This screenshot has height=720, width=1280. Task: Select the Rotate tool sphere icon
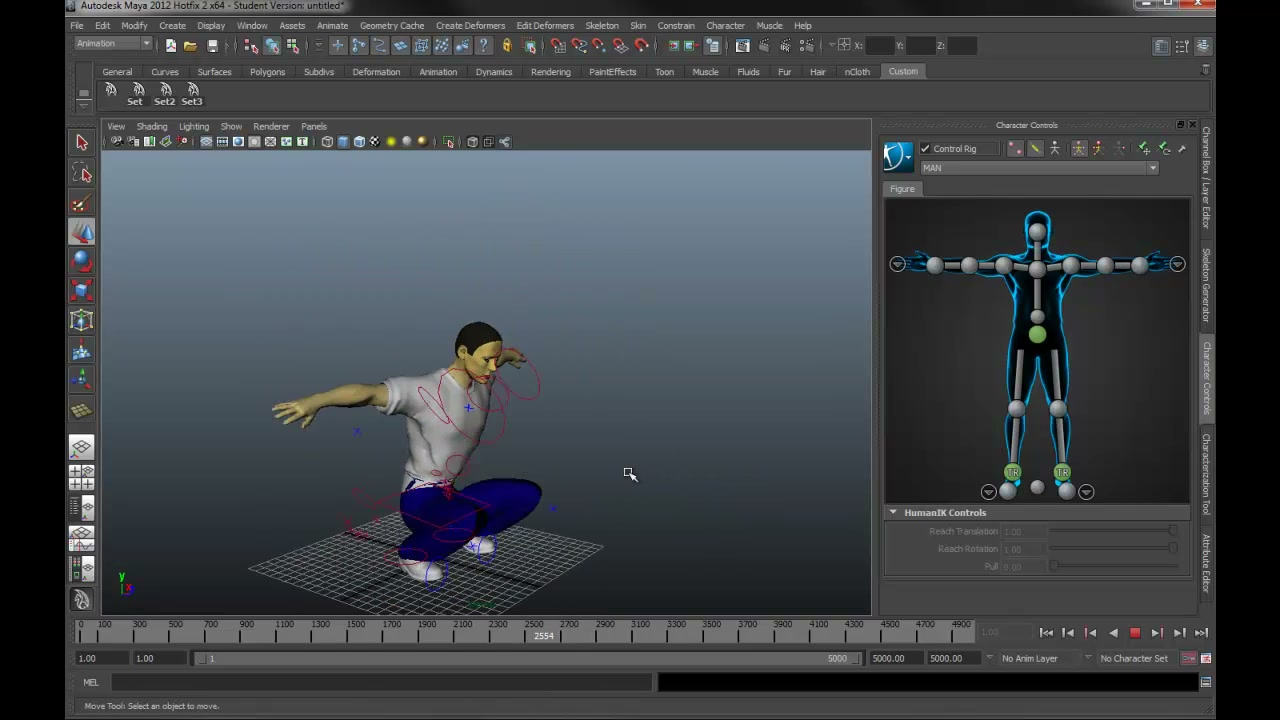[x=82, y=262]
